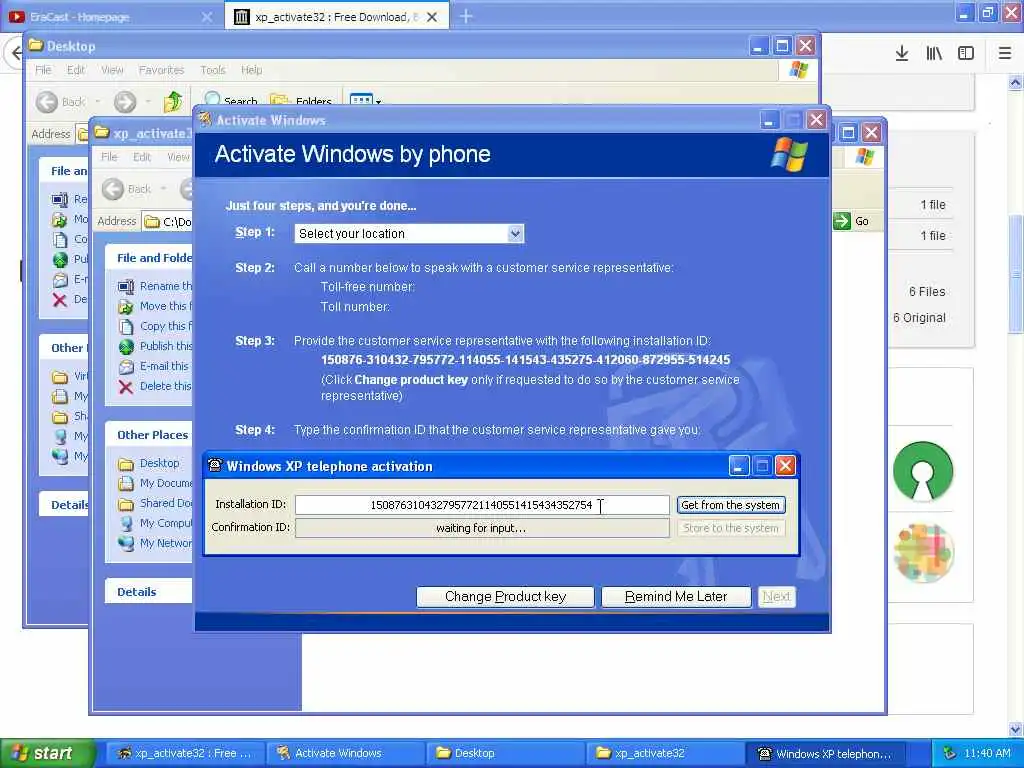Open My Documents link in Other Places
This screenshot has width=1024, height=768.
(166, 483)
